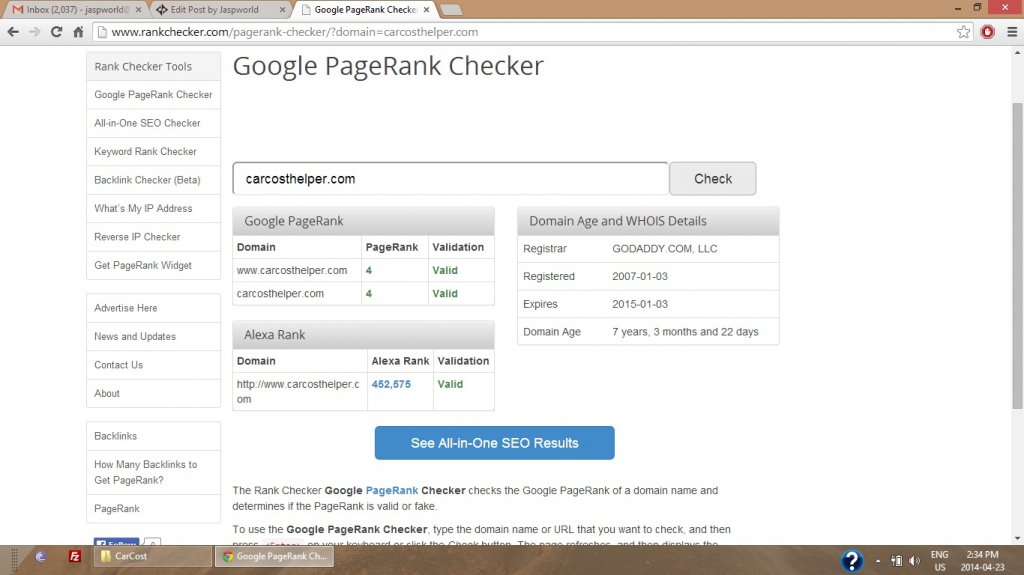Close the Google PageRank Checker tab
This screenshot has width=1024, height=575.
[426, 10]
